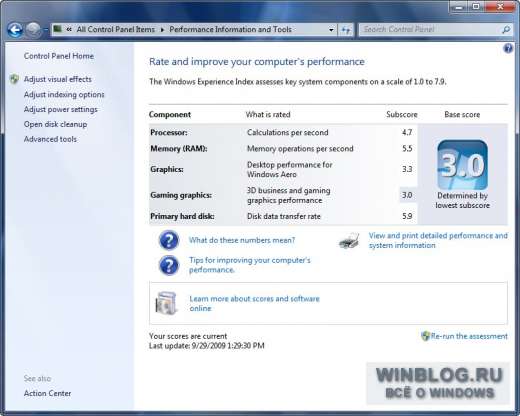Click Your scores are current text
Viewport: 520px width, 416px height.
tap(188, 336)
